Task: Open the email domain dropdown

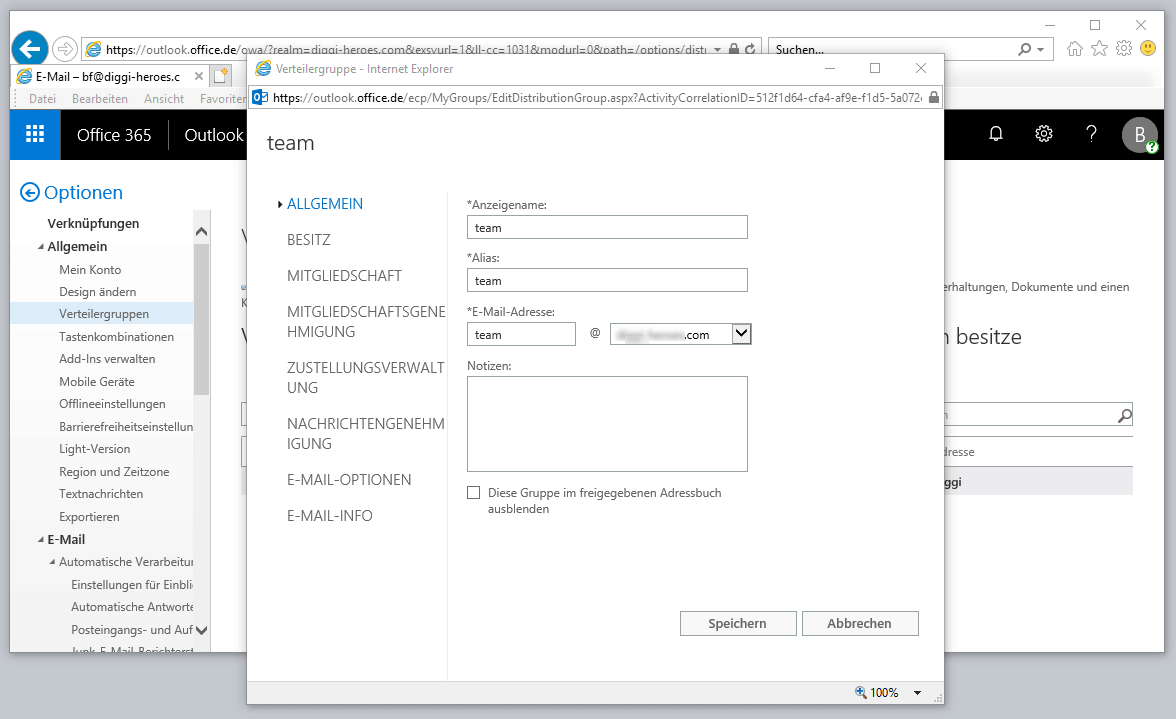Action: pos(741,334)
